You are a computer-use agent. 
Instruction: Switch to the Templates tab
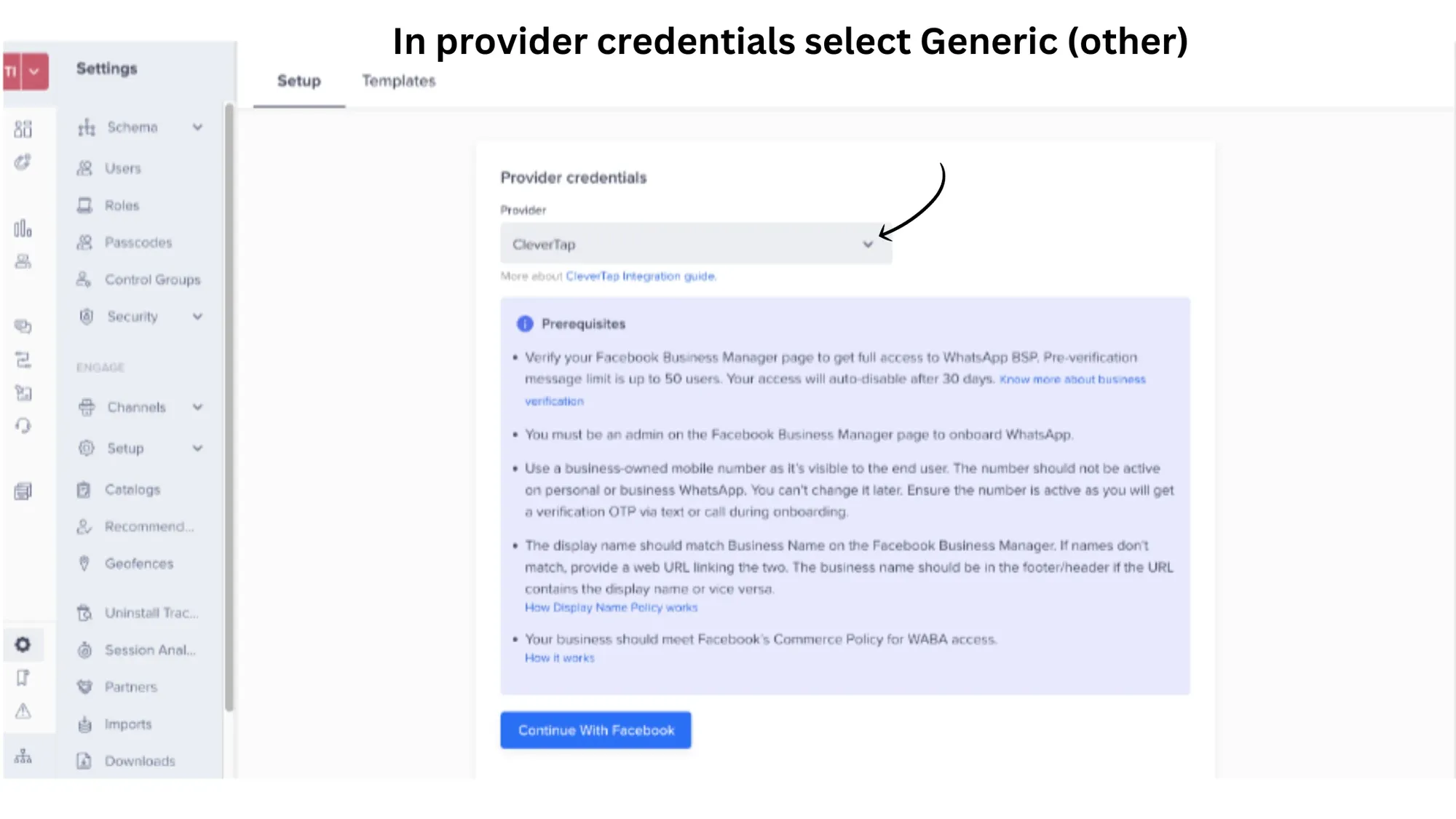click(399, 81)
